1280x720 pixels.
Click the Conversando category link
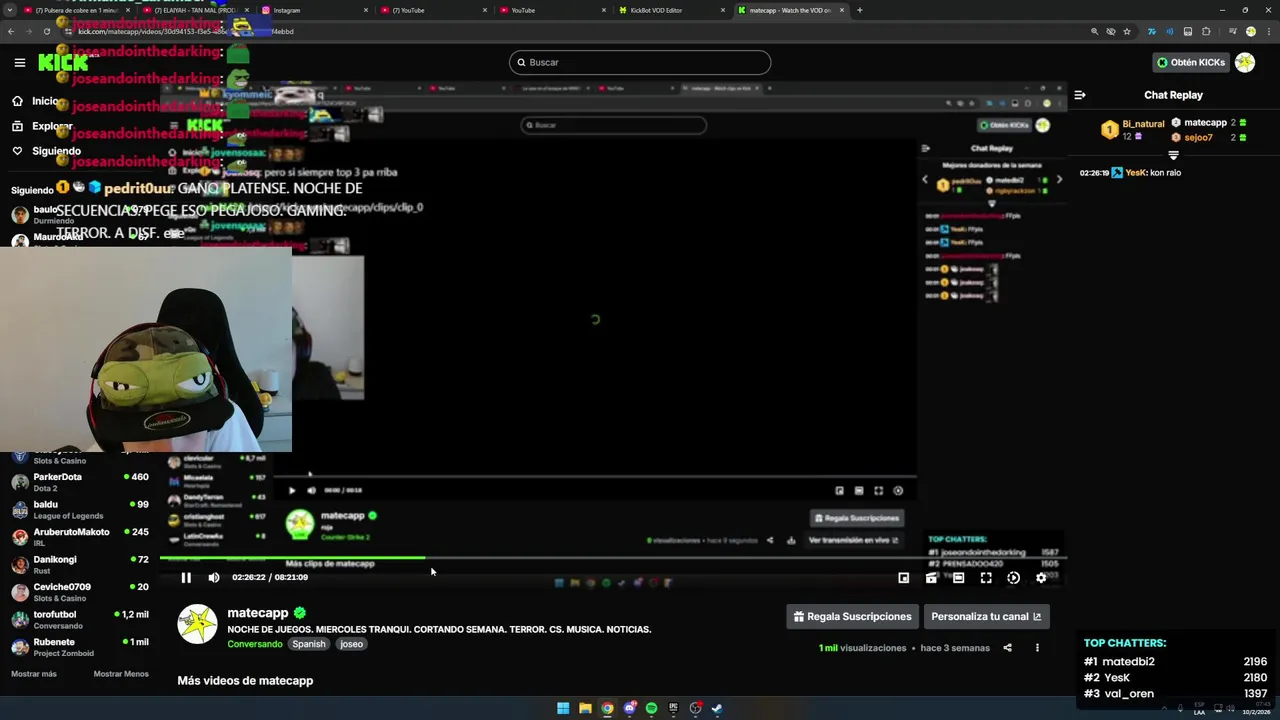[x=255, y=644]
